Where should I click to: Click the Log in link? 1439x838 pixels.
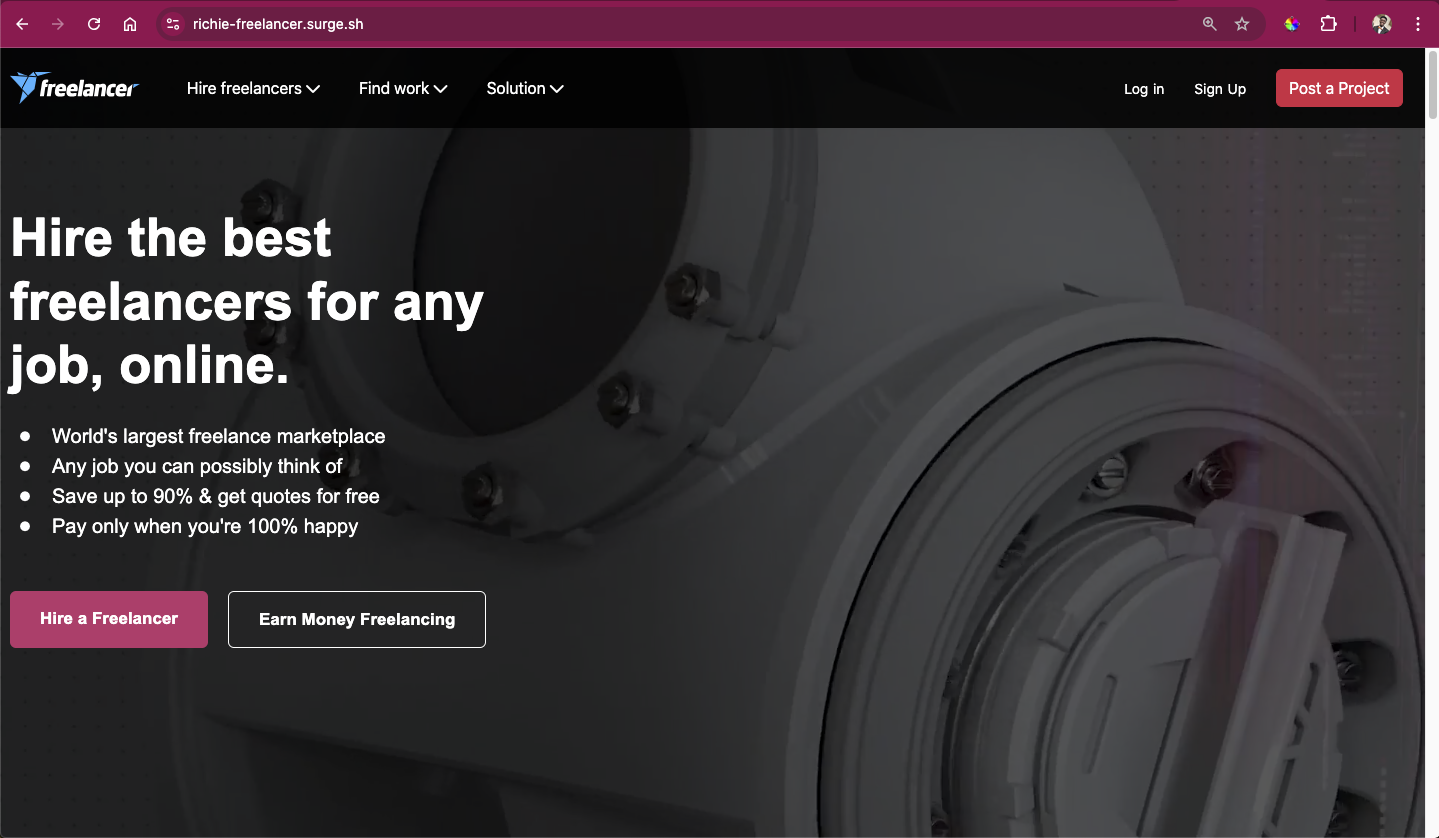click(x=1144, y=89)
